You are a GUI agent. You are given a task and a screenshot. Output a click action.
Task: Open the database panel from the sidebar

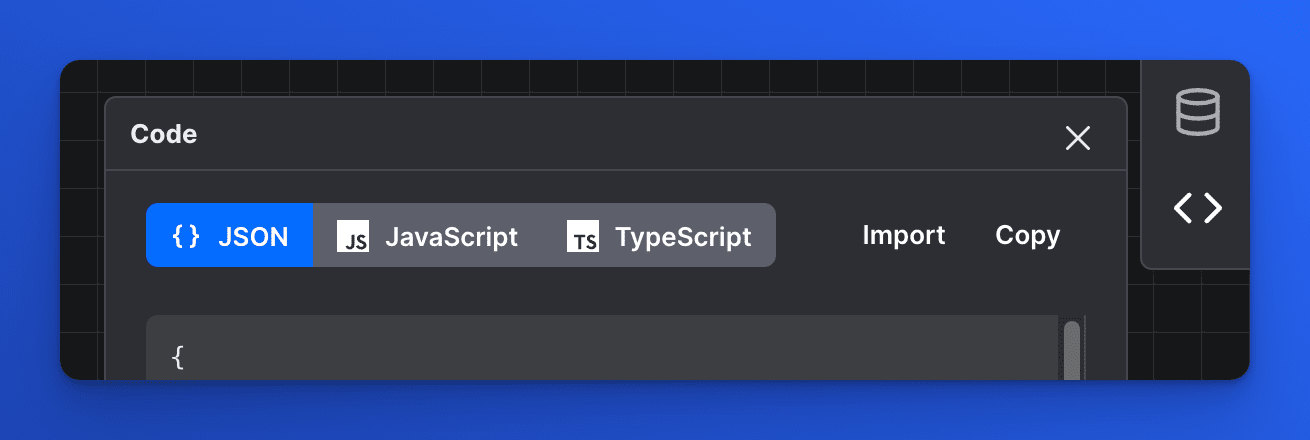pyautogui.click(x=1196, y=111)
